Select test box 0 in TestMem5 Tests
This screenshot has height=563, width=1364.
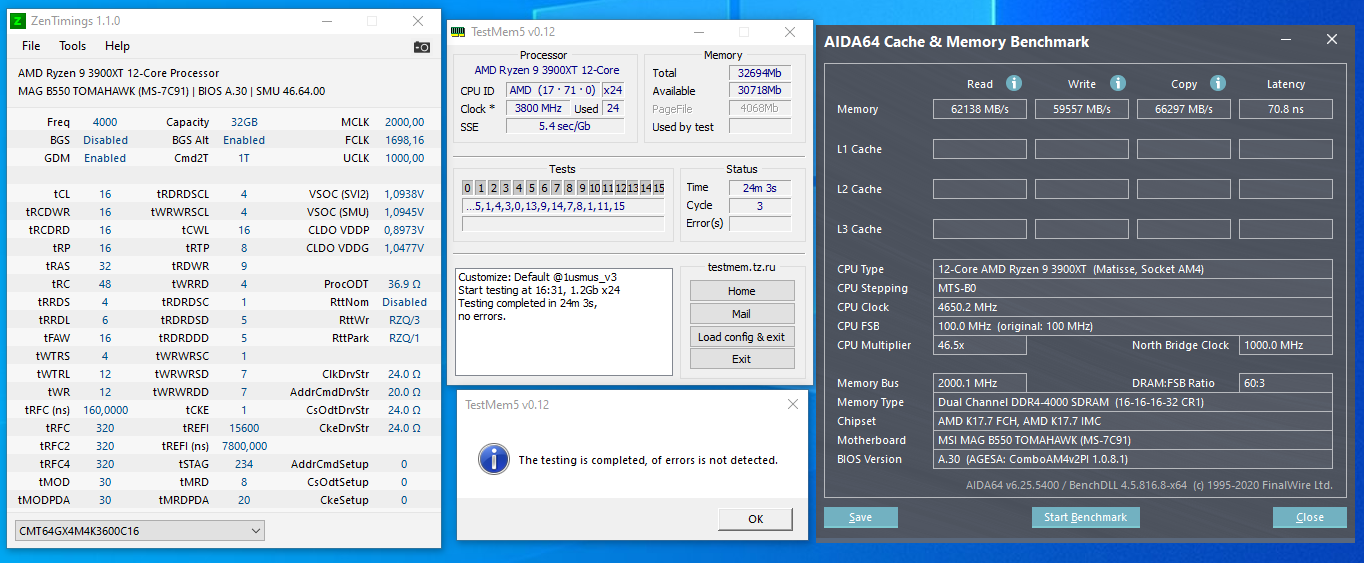467,188
